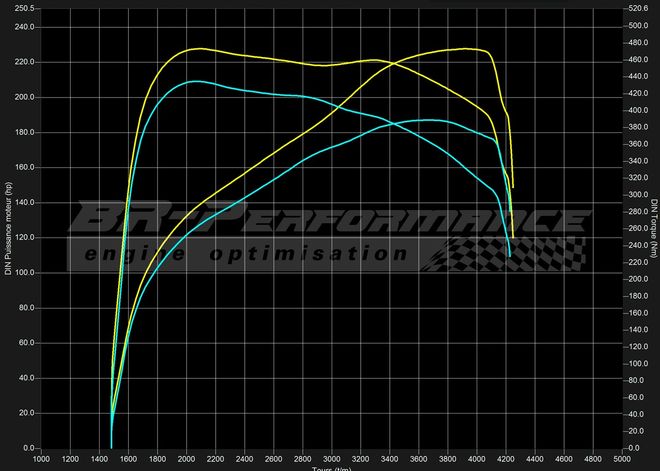The height and width of the screenshot is (471, 660).
Task: Click the yellow power curve peak near 4000 rpm
Action: click(462, 48)
